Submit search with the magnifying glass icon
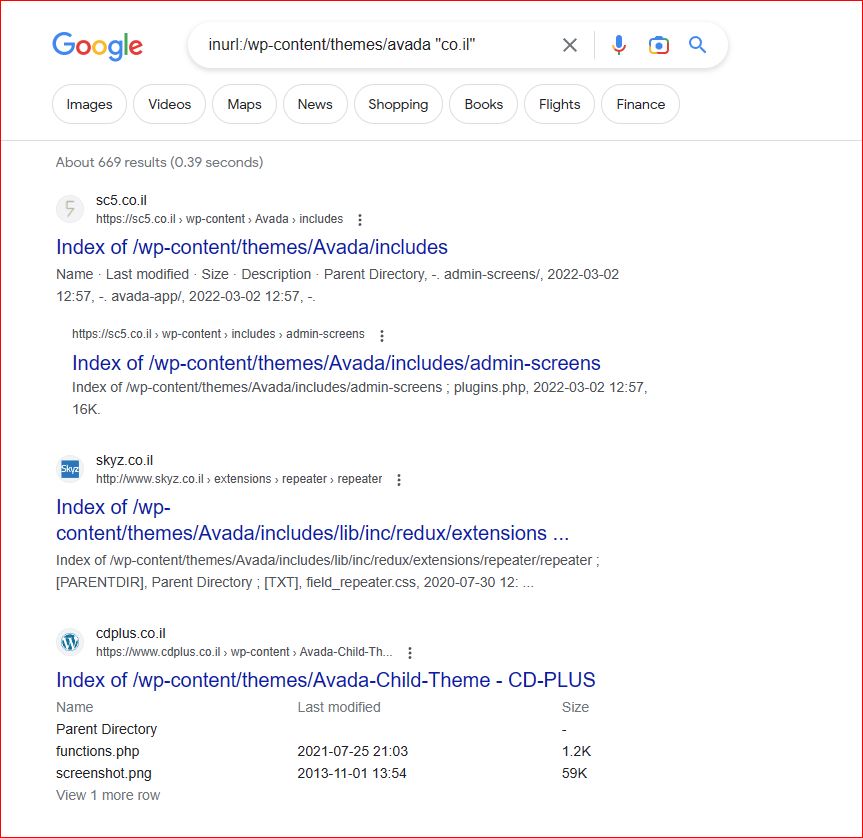Image resolution: width=863 pixels, height=838 pixels. [x=697, y=45]
